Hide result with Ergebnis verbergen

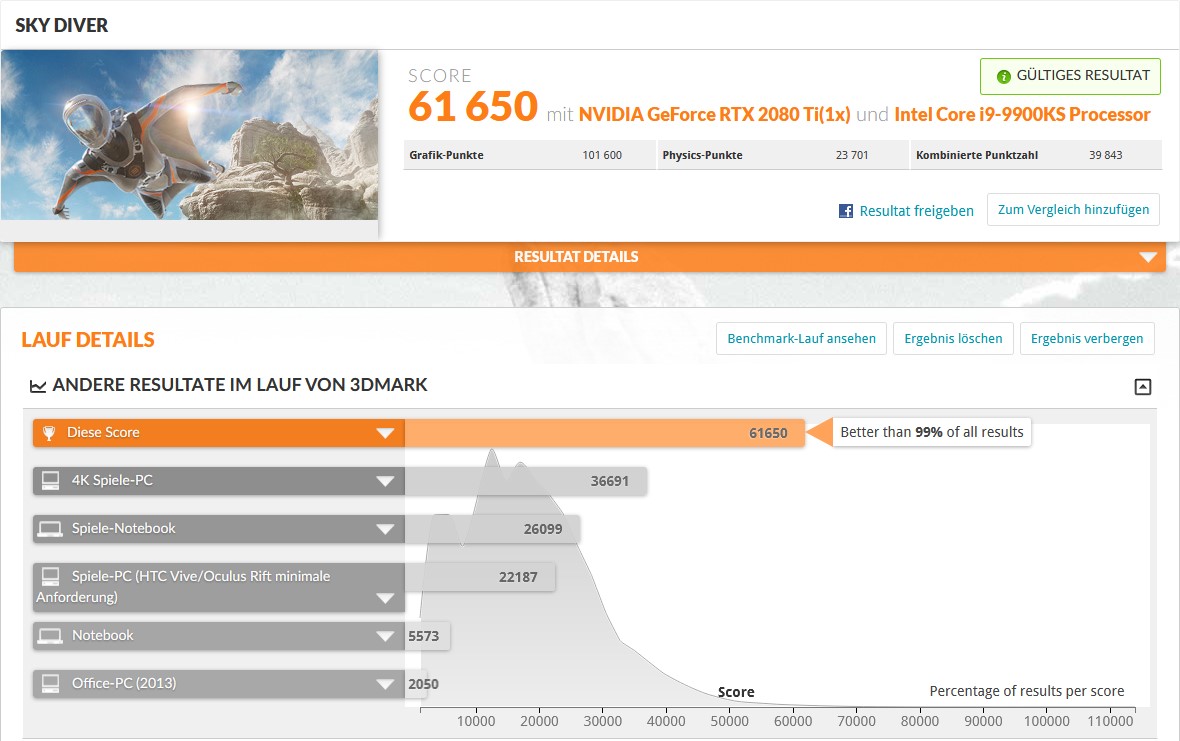[1087, 339]
